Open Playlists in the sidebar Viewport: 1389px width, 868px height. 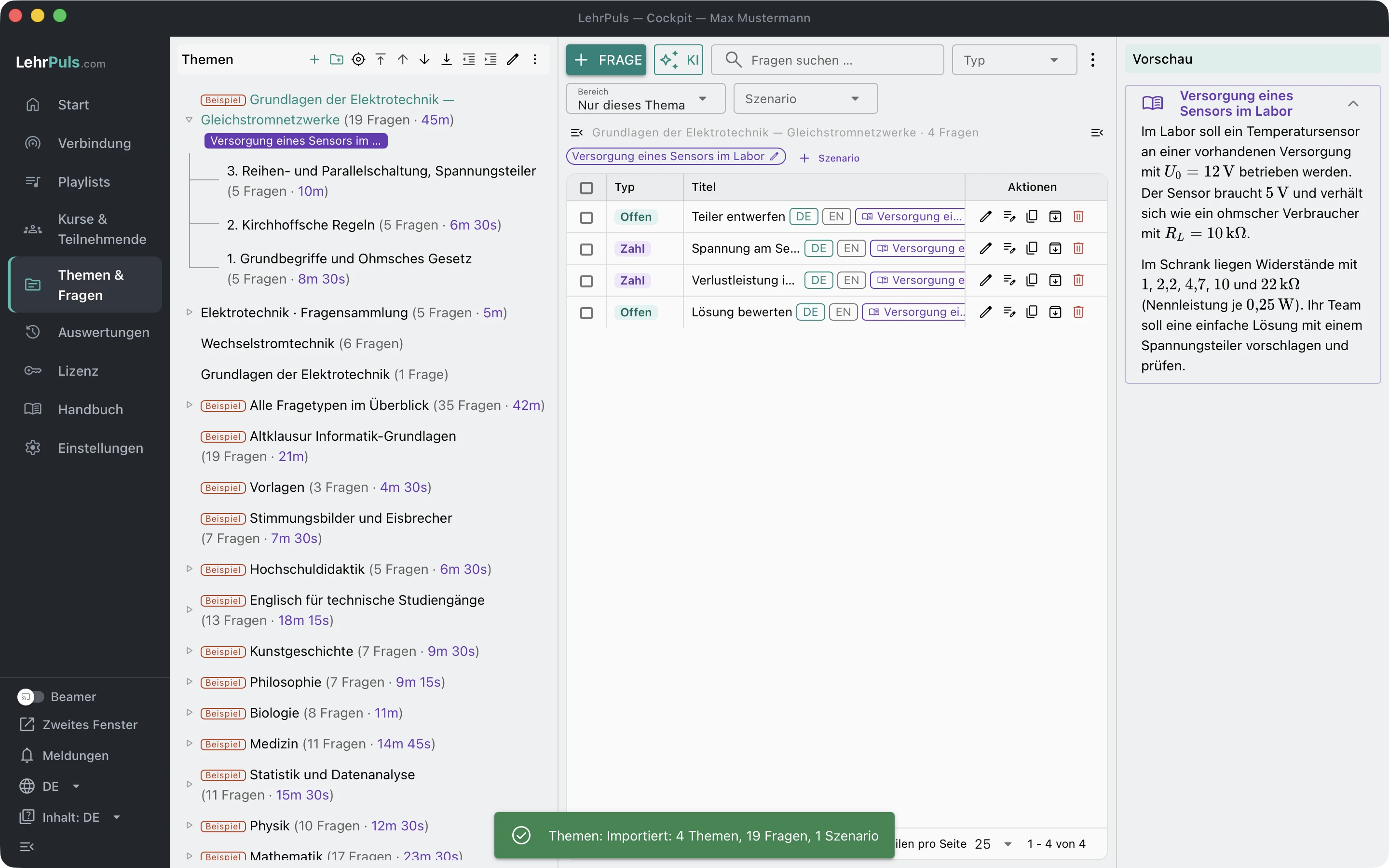[x=85, y=181]
